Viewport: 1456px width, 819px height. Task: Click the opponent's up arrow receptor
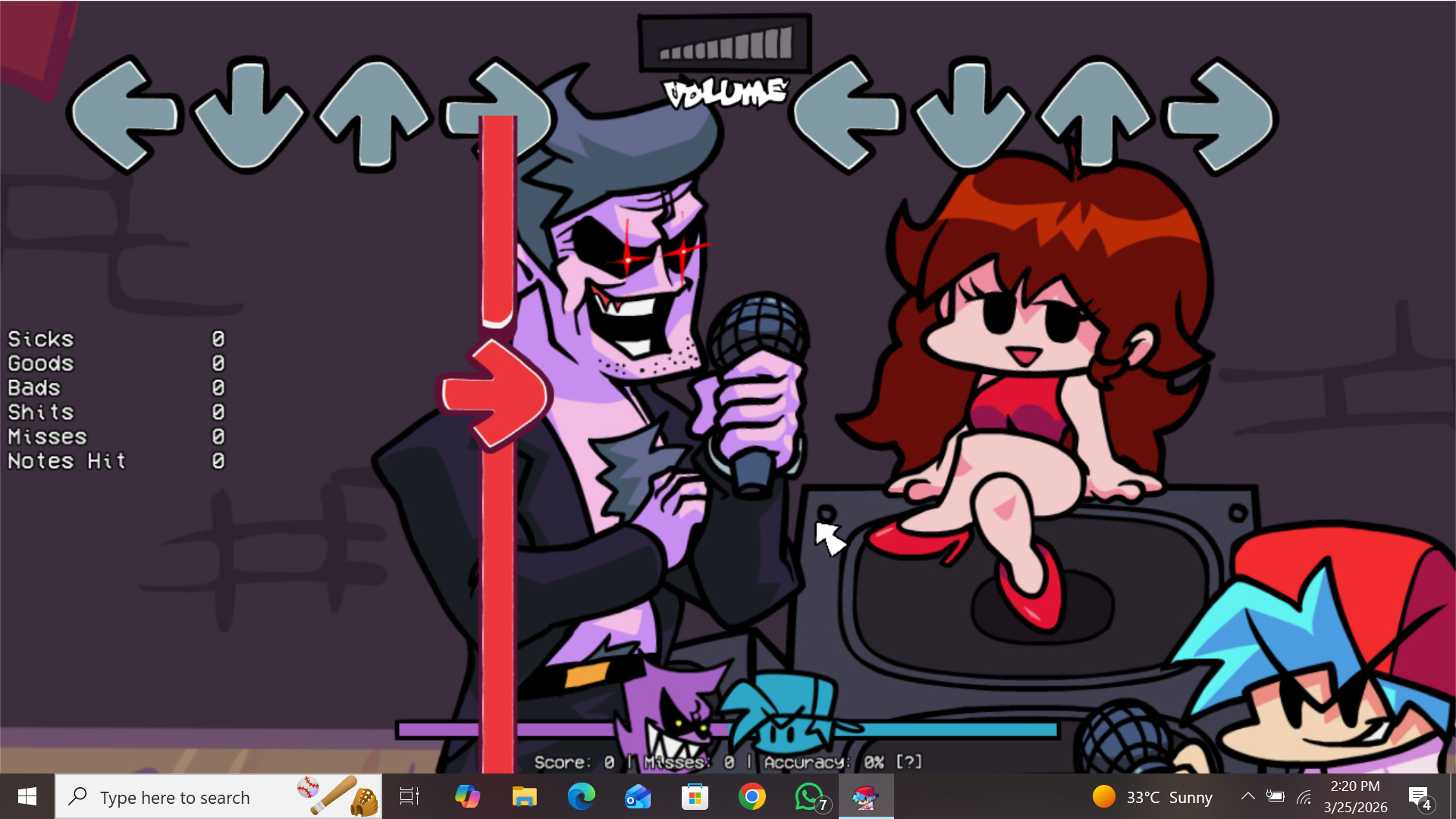tap(374, 114)
